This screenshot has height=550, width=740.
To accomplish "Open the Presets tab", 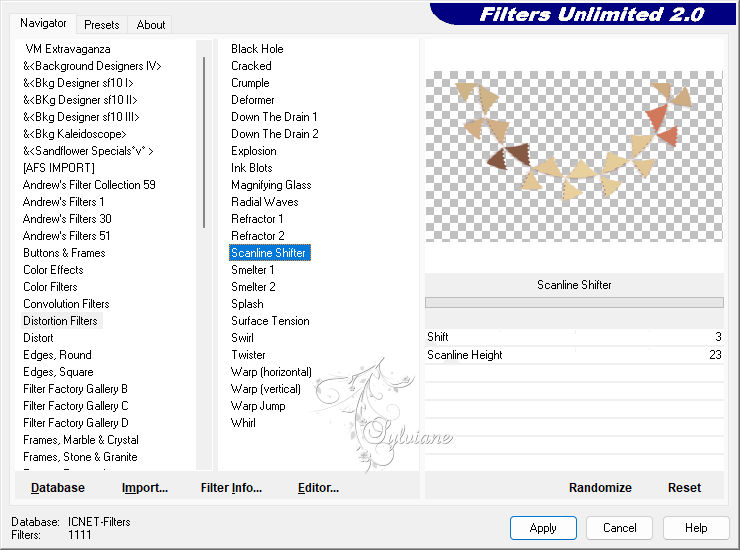I will 101,25.
